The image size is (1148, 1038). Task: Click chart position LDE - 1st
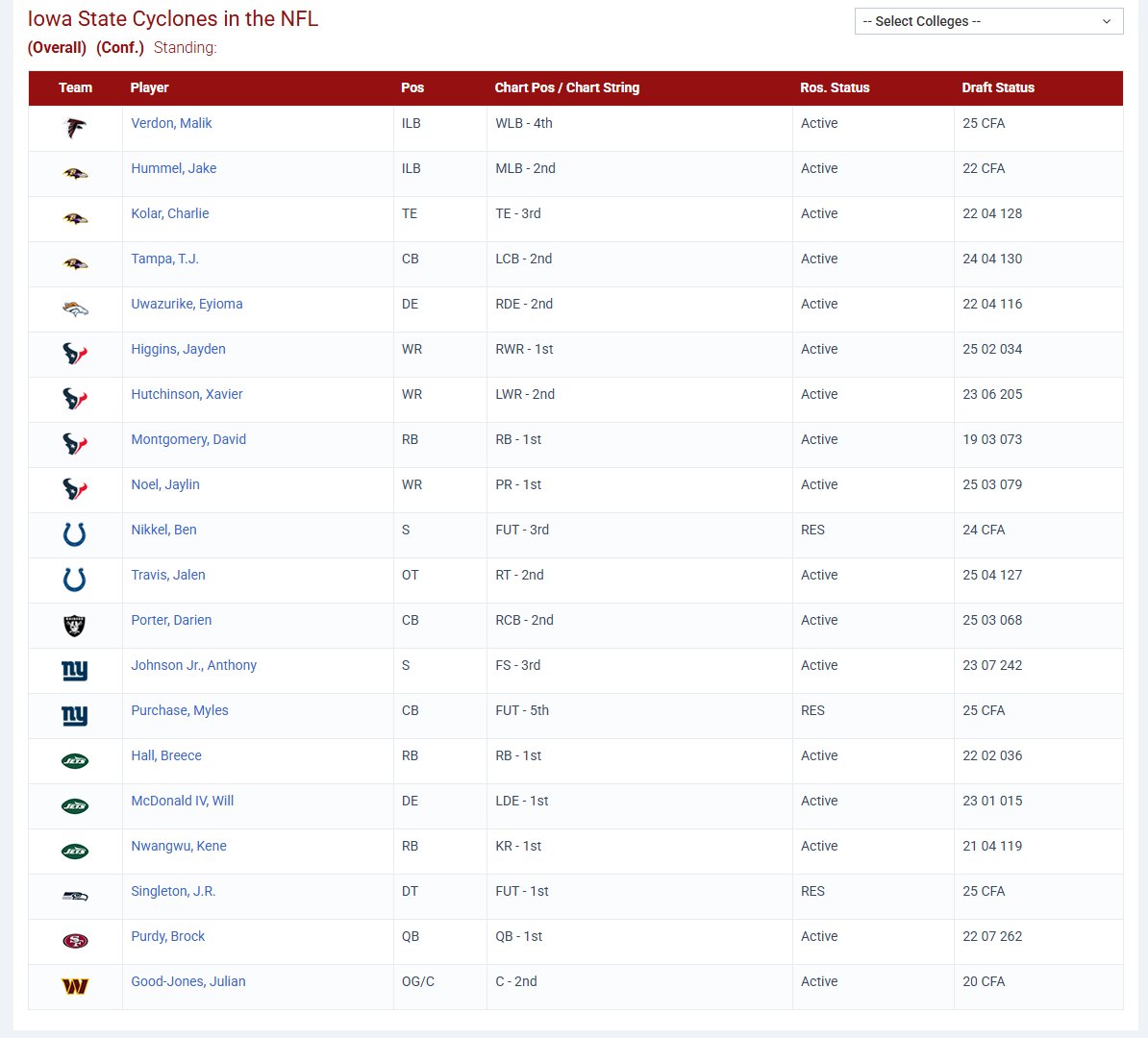click(x=522, y=801)
